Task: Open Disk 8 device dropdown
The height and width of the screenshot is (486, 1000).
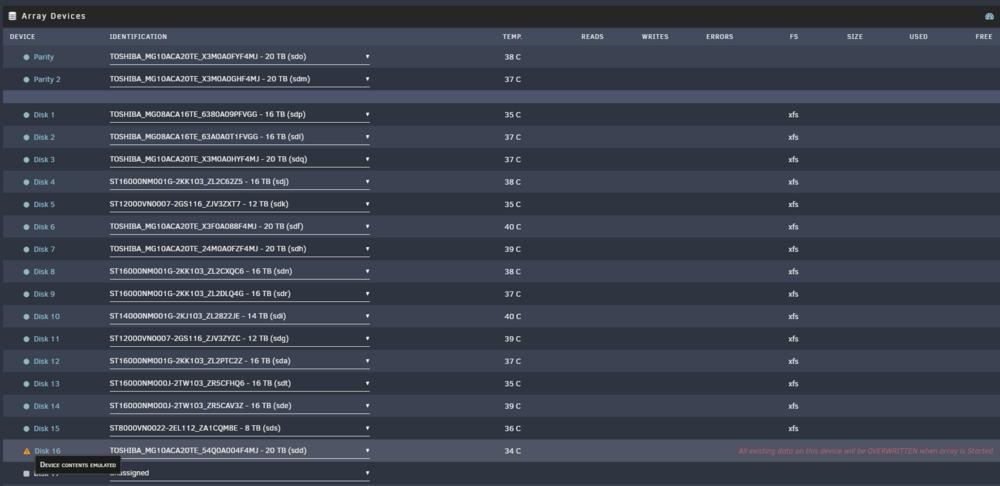Action: pyautogui.click(x=239, y=272)
